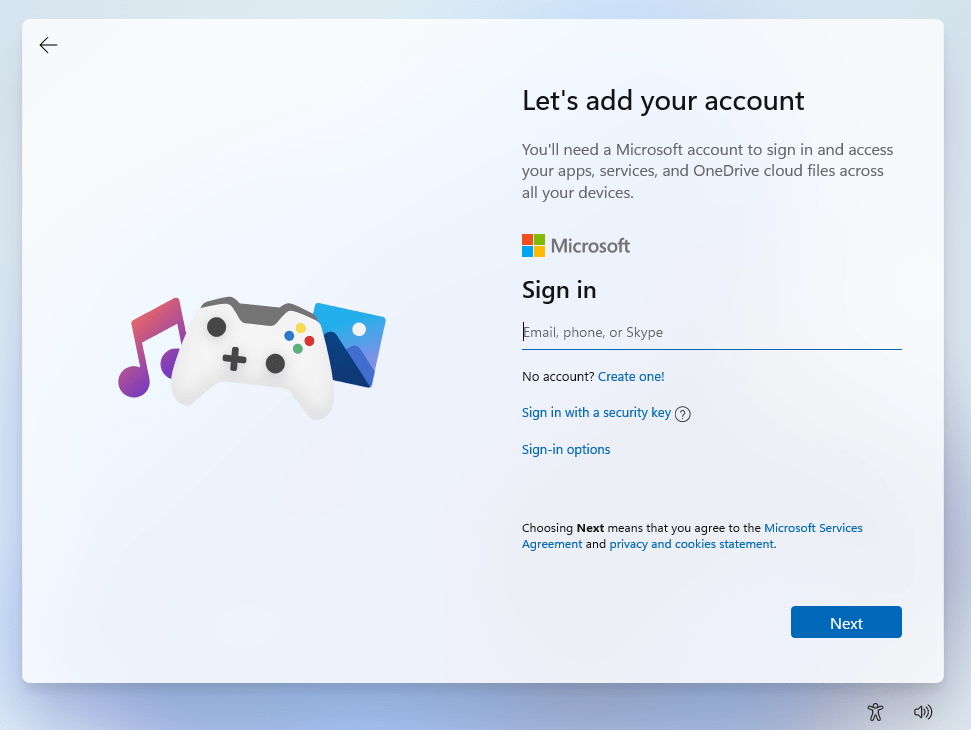
Task: Click the red square of the Microsoft logo
Action: click(527, 238)
